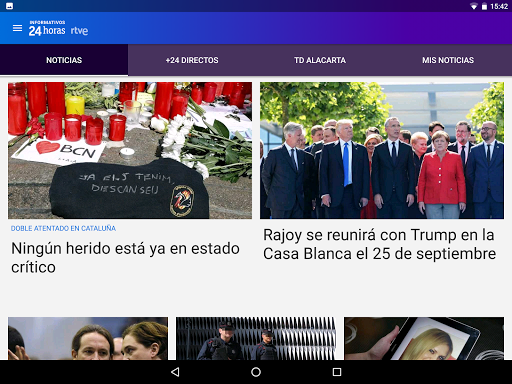The width and height of the screenshot is (512, 384).
Task: Tap the rtve logo
Action: pos(79,31)
